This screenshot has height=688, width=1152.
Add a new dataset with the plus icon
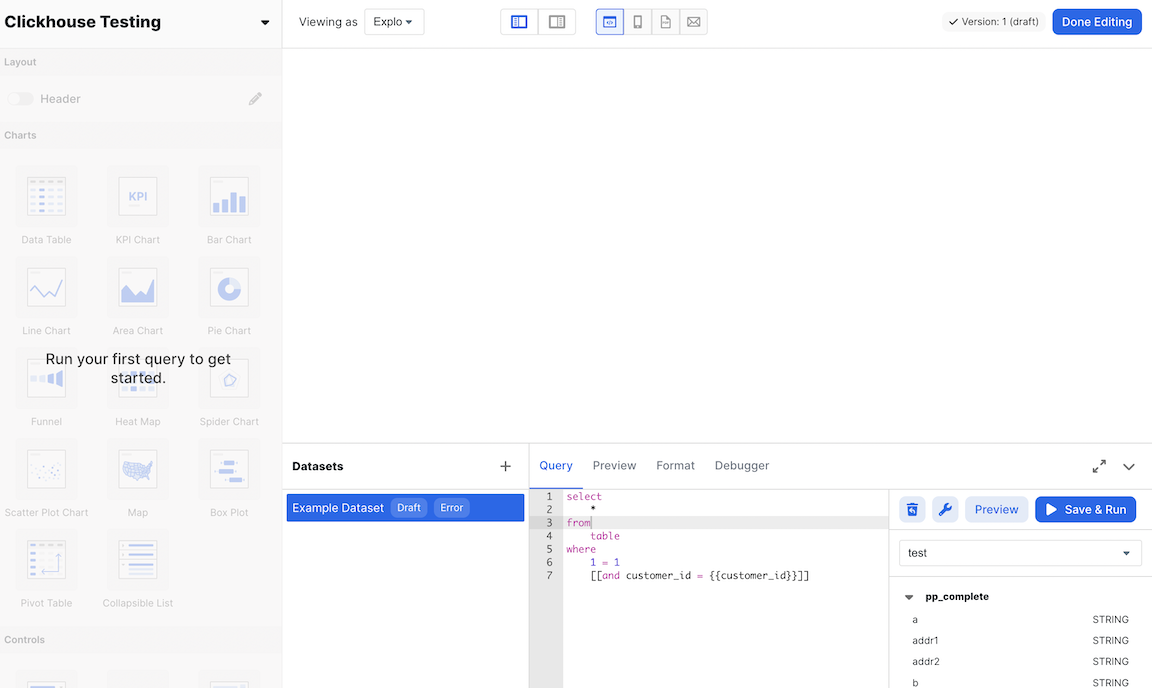[x=505, y=466]
